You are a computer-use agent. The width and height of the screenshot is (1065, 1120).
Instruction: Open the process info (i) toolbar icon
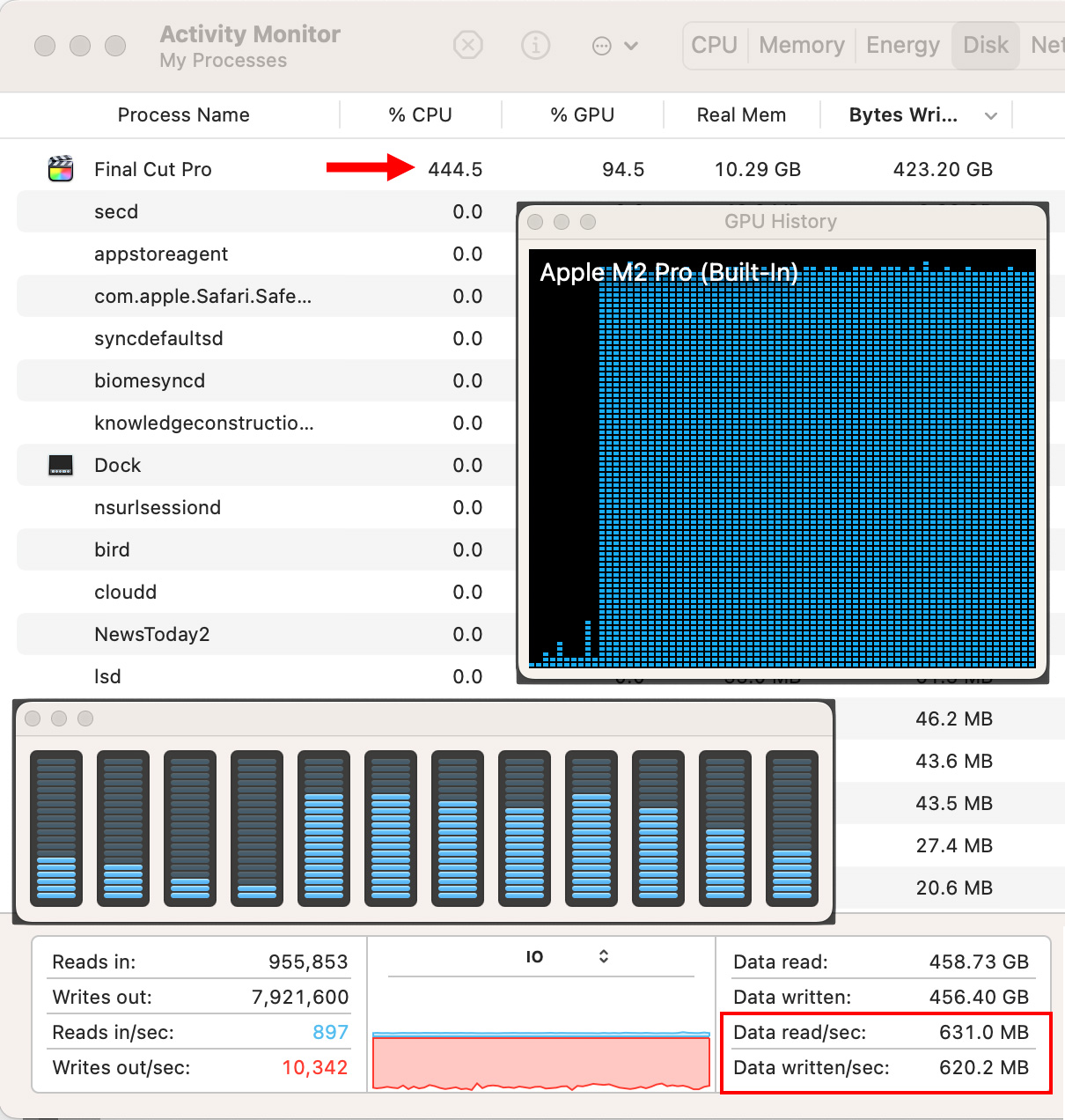[x=535, y=45]
